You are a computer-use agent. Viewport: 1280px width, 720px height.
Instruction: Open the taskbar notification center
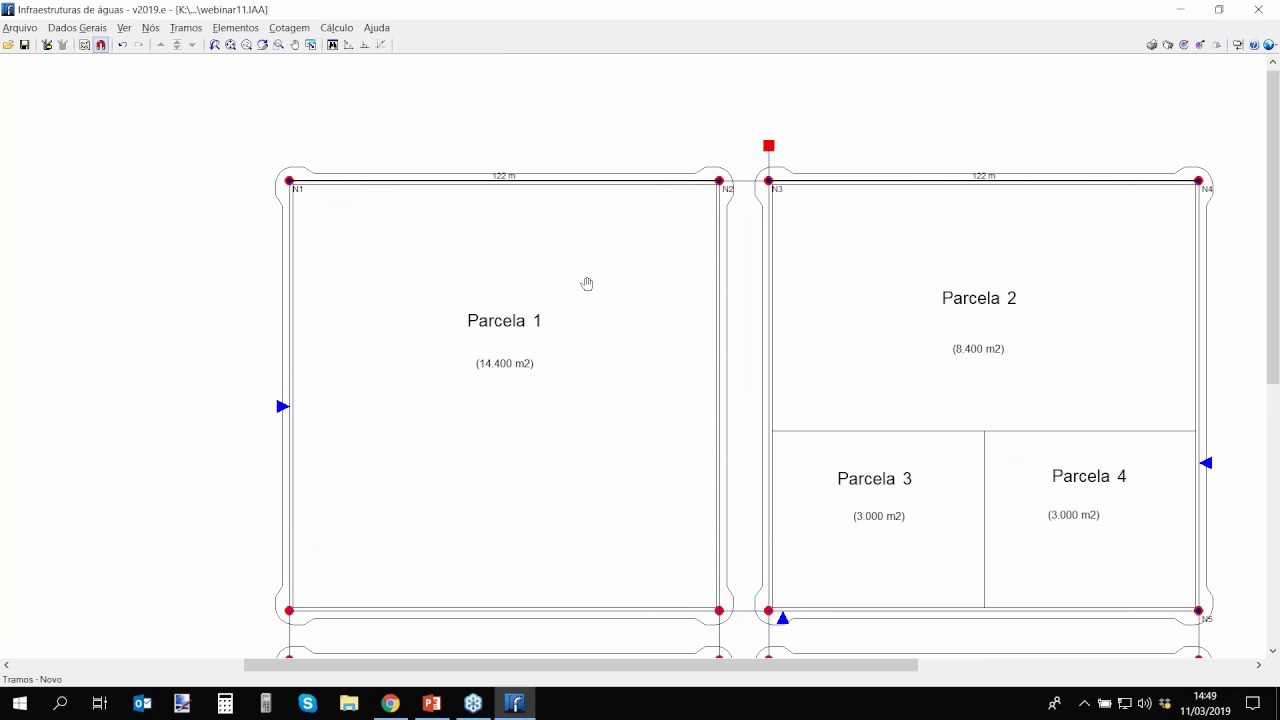click(1253, 704)
